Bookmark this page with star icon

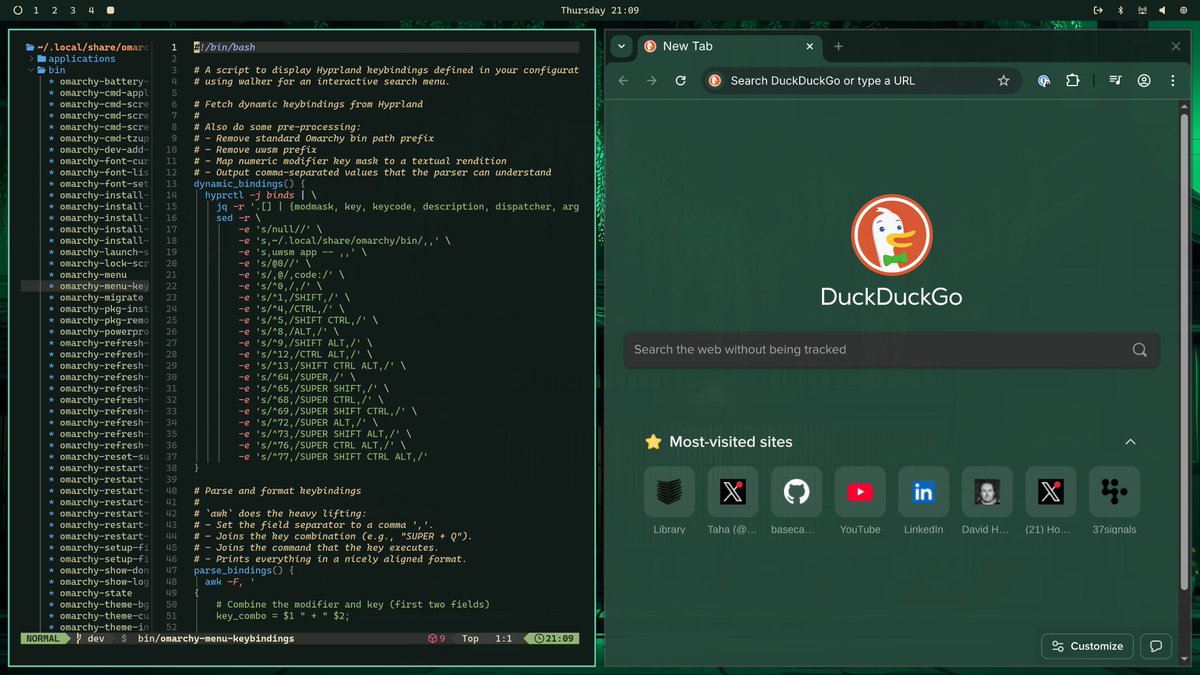1003,81
